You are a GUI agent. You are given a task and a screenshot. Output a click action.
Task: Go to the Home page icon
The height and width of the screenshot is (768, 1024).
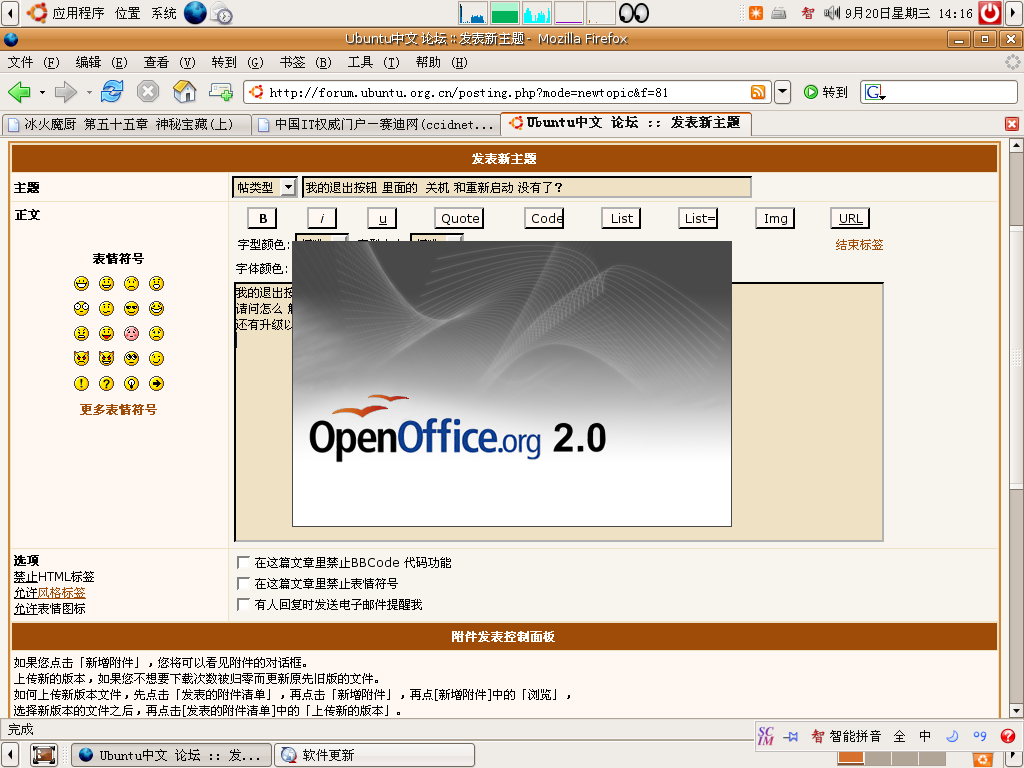[x=185, y=92]
